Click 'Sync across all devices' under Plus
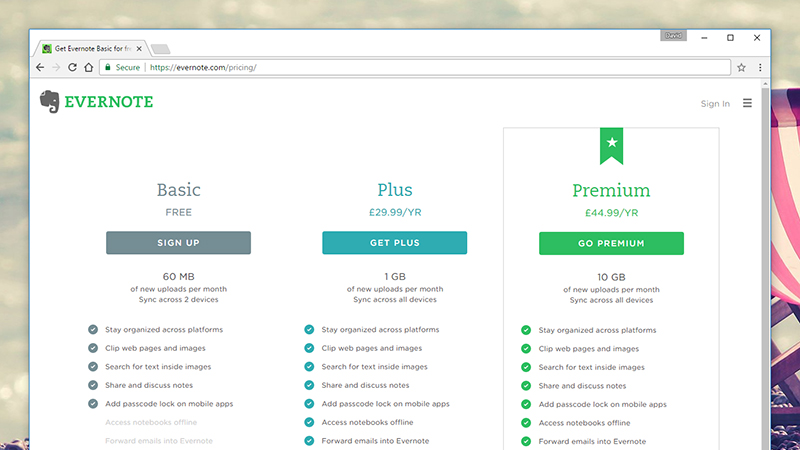800x450 pixels. click(395, 299)
